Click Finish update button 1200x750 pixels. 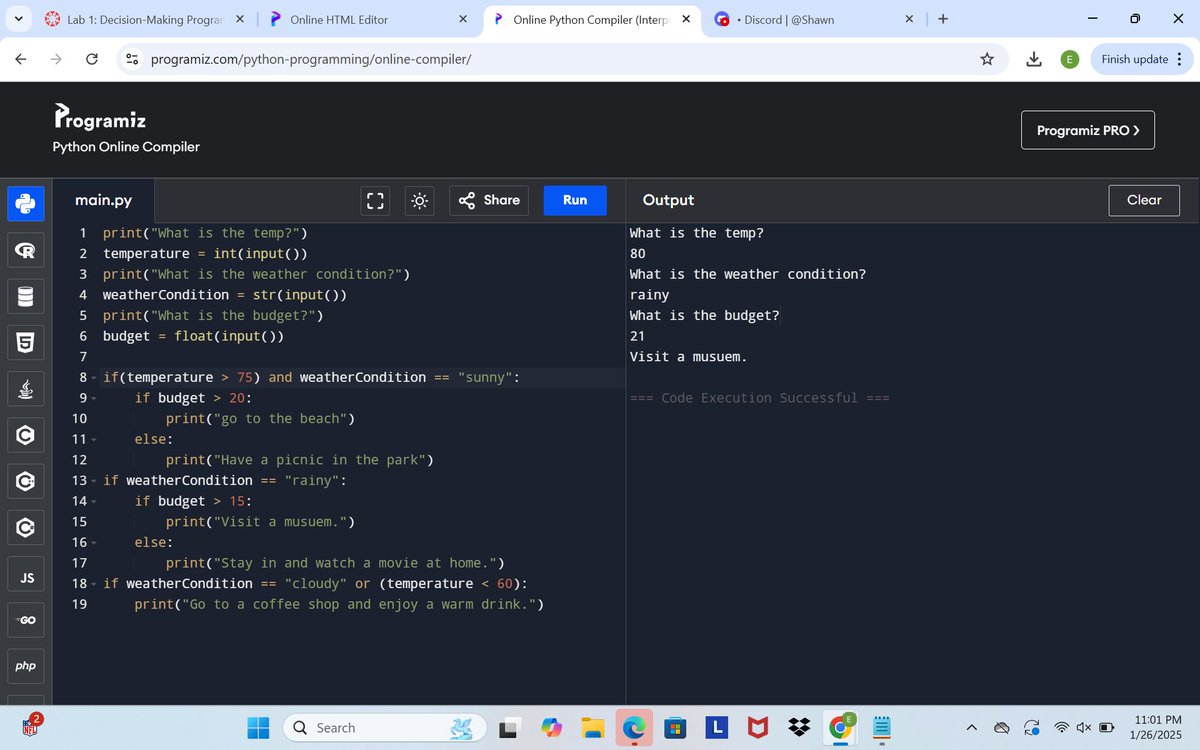point(1141,59)
